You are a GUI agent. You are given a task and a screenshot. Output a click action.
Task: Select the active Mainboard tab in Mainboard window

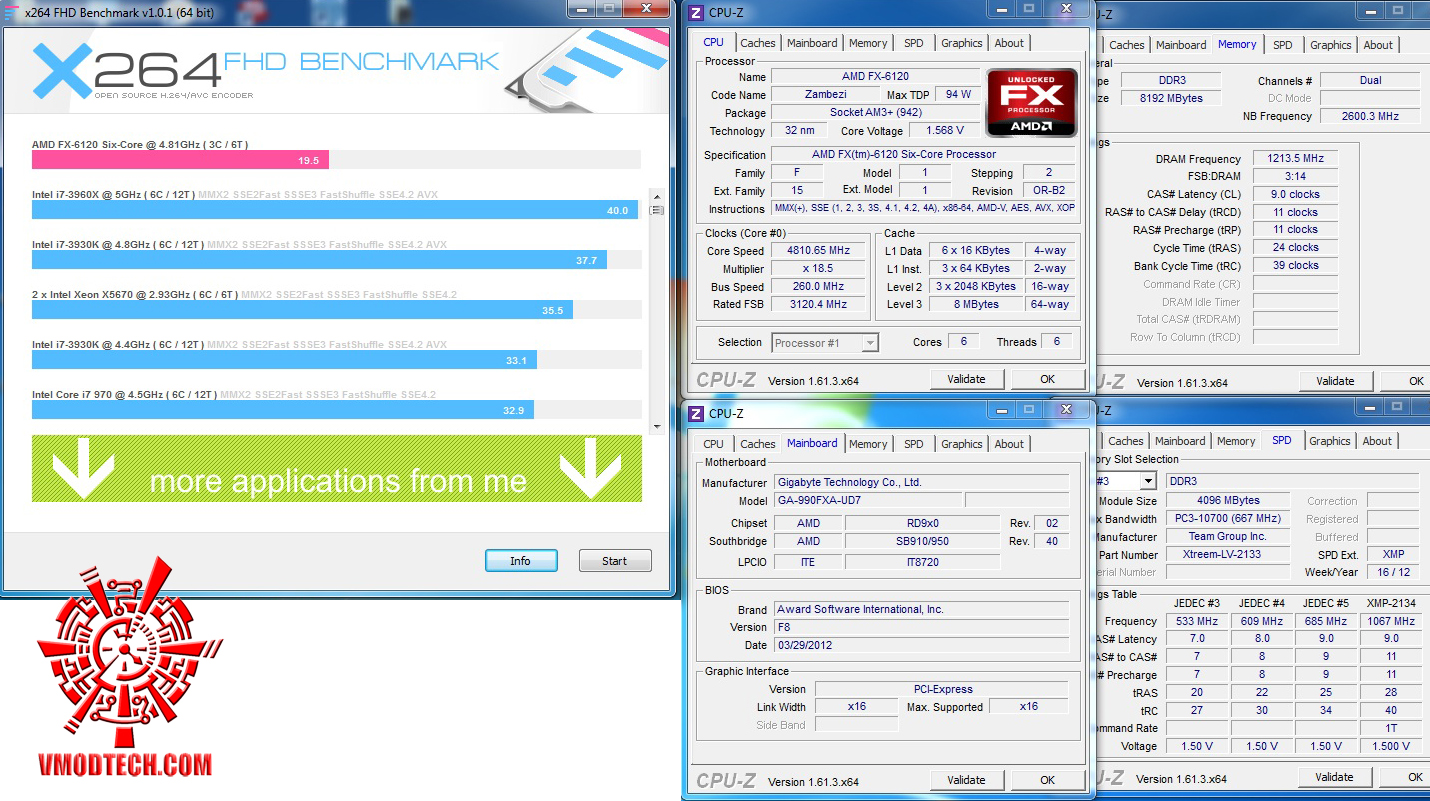[812, 443]
